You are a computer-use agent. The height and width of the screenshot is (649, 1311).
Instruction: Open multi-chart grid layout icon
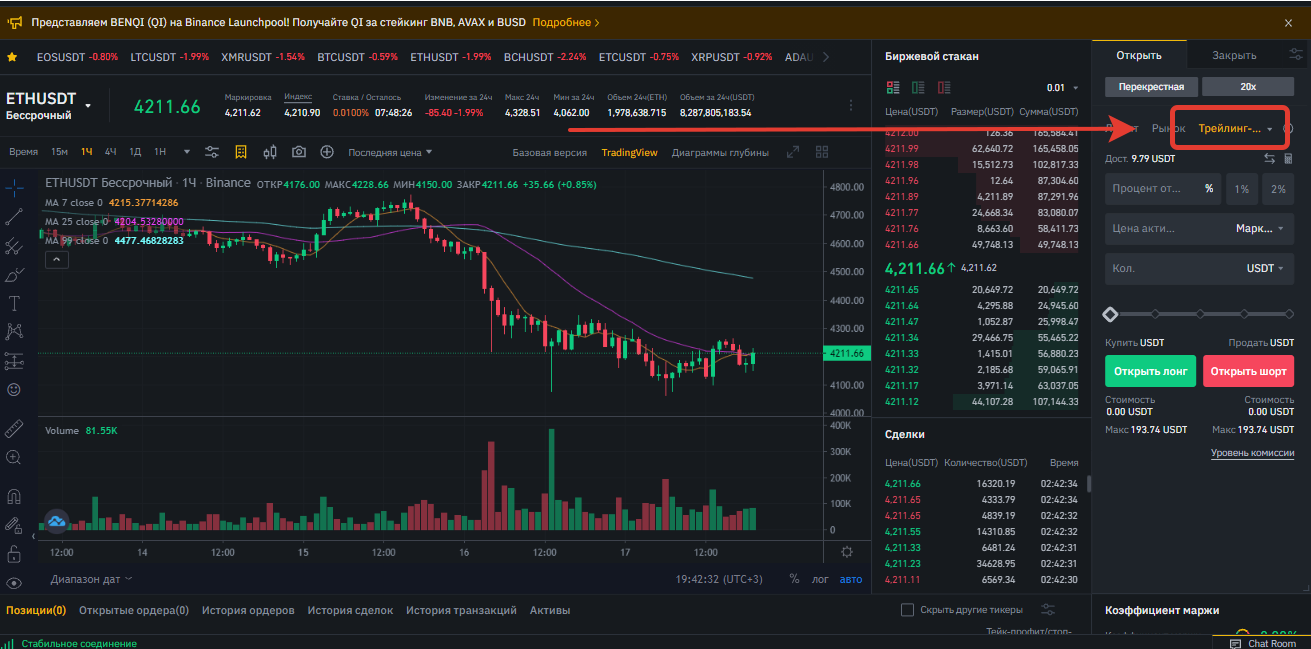coord(822,152)
